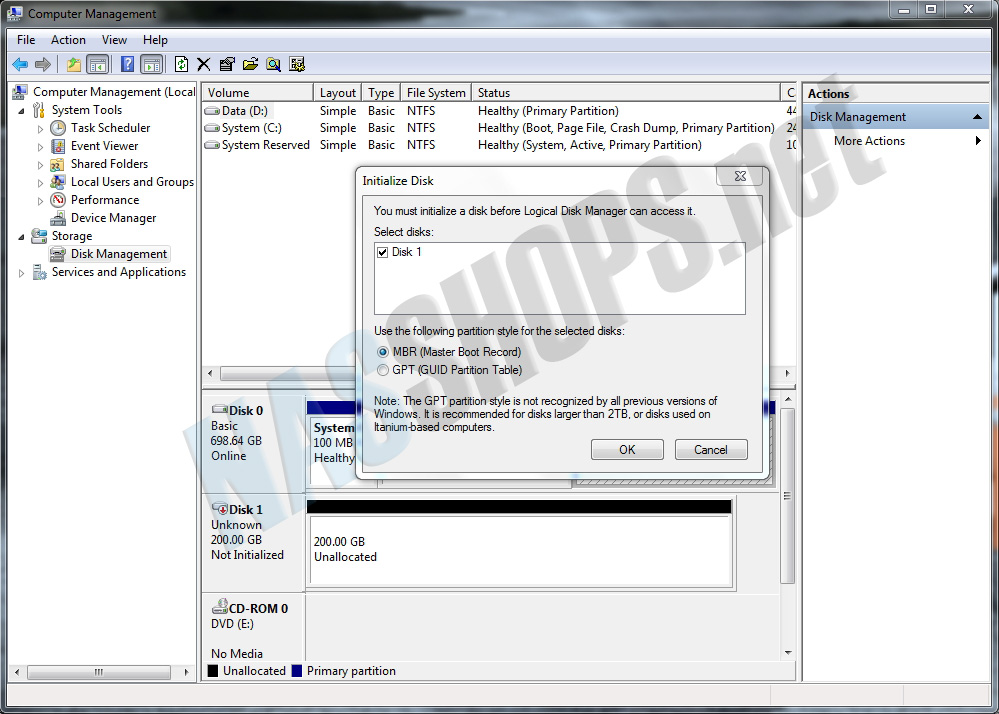Click the left tree scroll right arrow
This screenshot has width=999, height=714.
tap(186, 672)
